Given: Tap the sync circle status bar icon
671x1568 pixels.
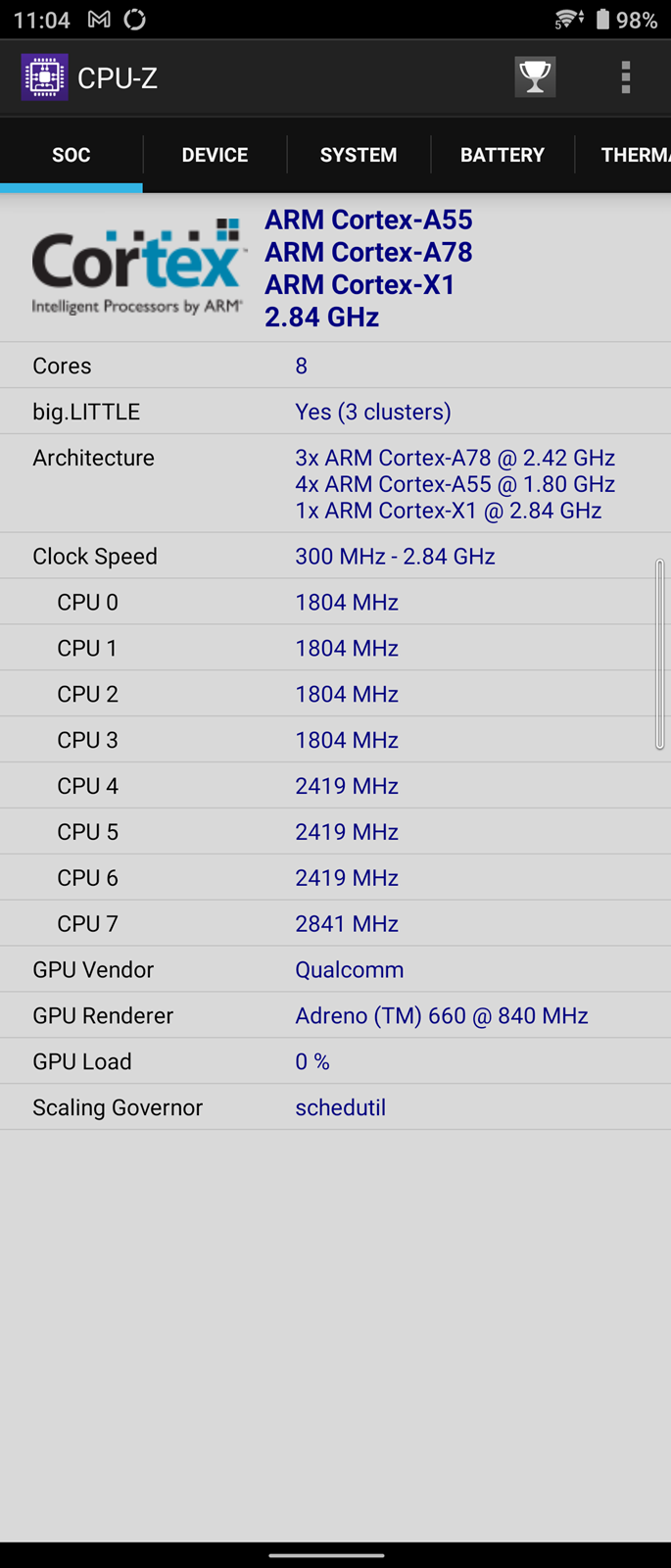Looking at the screenshot, I should coord(135,20).
